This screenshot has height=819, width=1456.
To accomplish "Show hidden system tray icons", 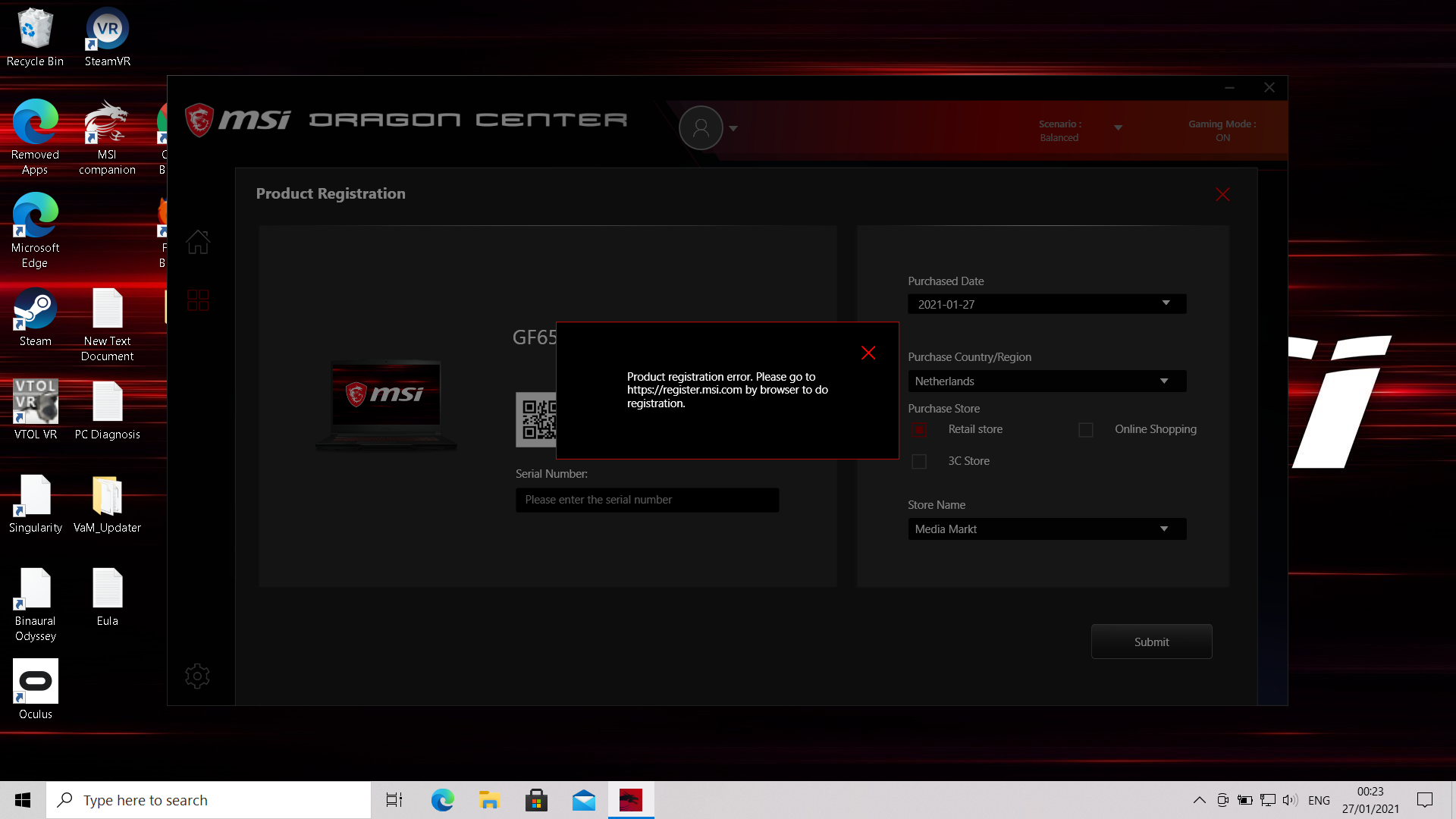I will pos(1199,800).
